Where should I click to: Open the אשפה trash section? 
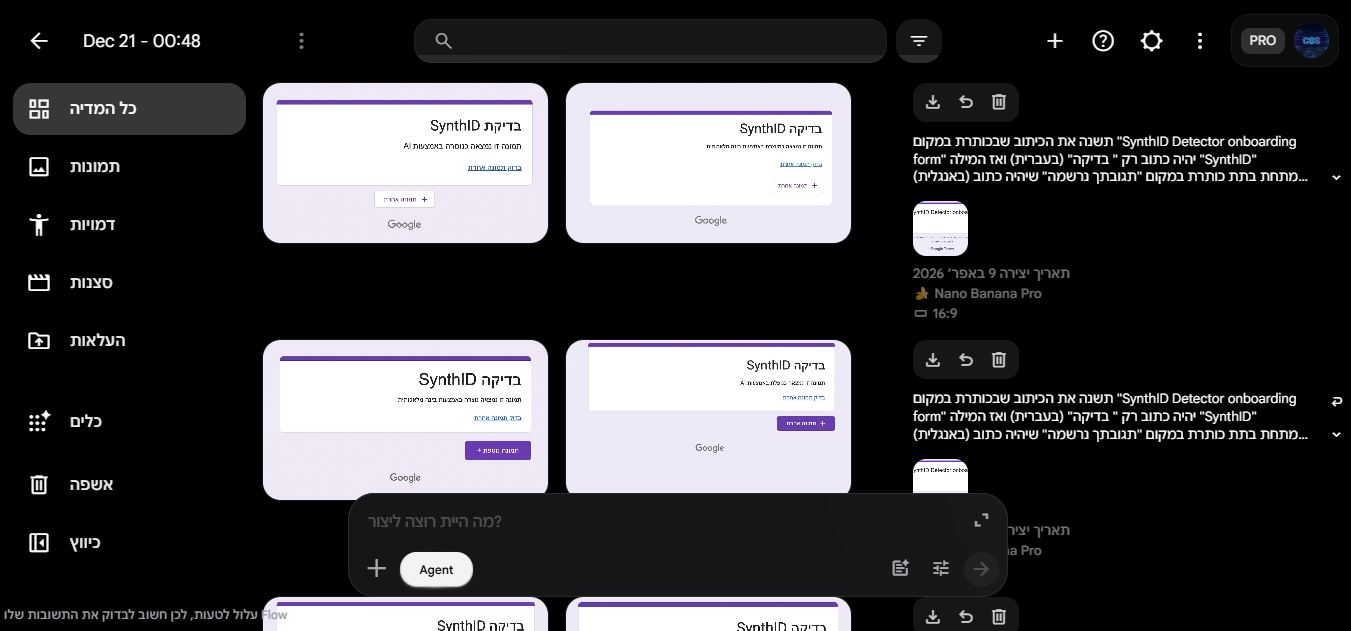(x=129, y=485)
